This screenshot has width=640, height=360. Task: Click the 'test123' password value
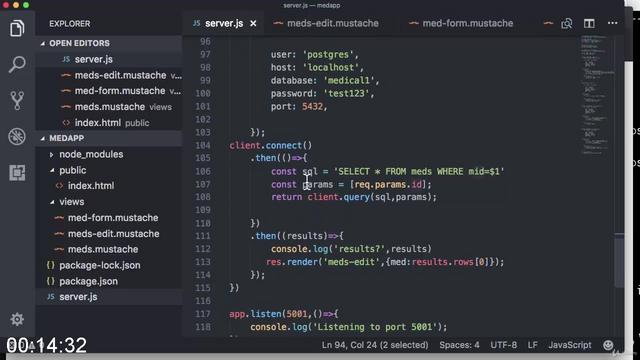click(346, 93)
